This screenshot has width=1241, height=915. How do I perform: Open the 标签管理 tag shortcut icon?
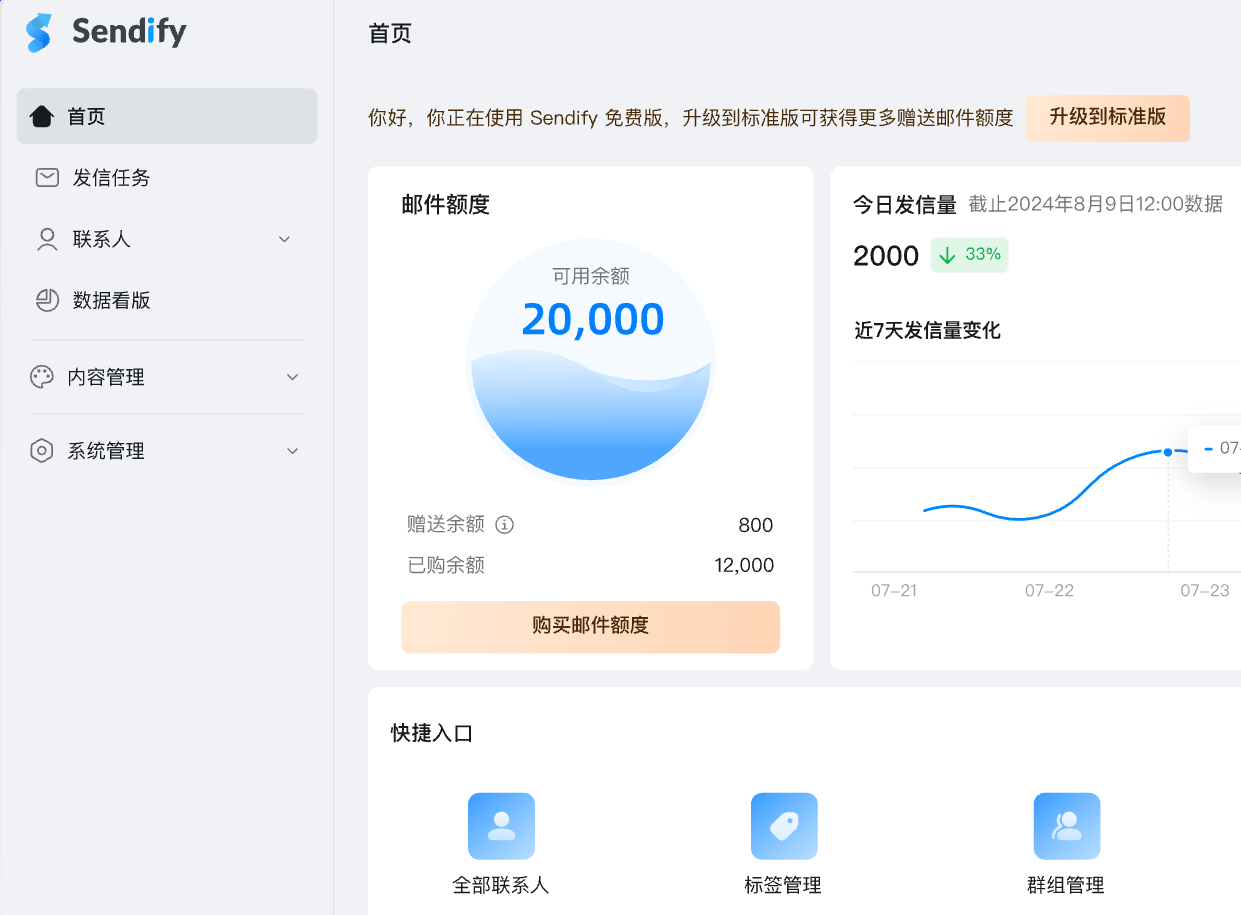(x=784, y=826)
